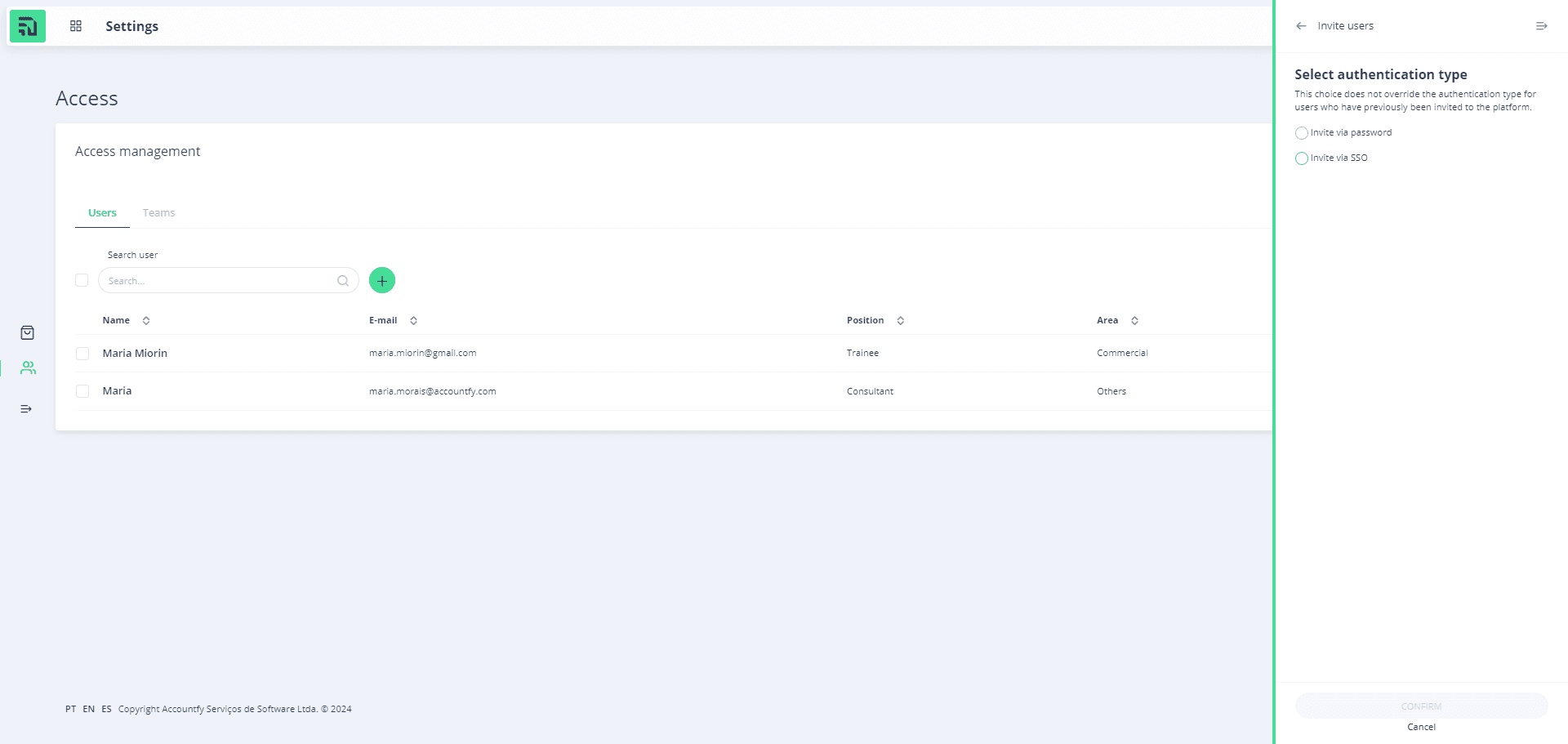
Task: Click the Trainee position cell
Action: click(862, 354)
